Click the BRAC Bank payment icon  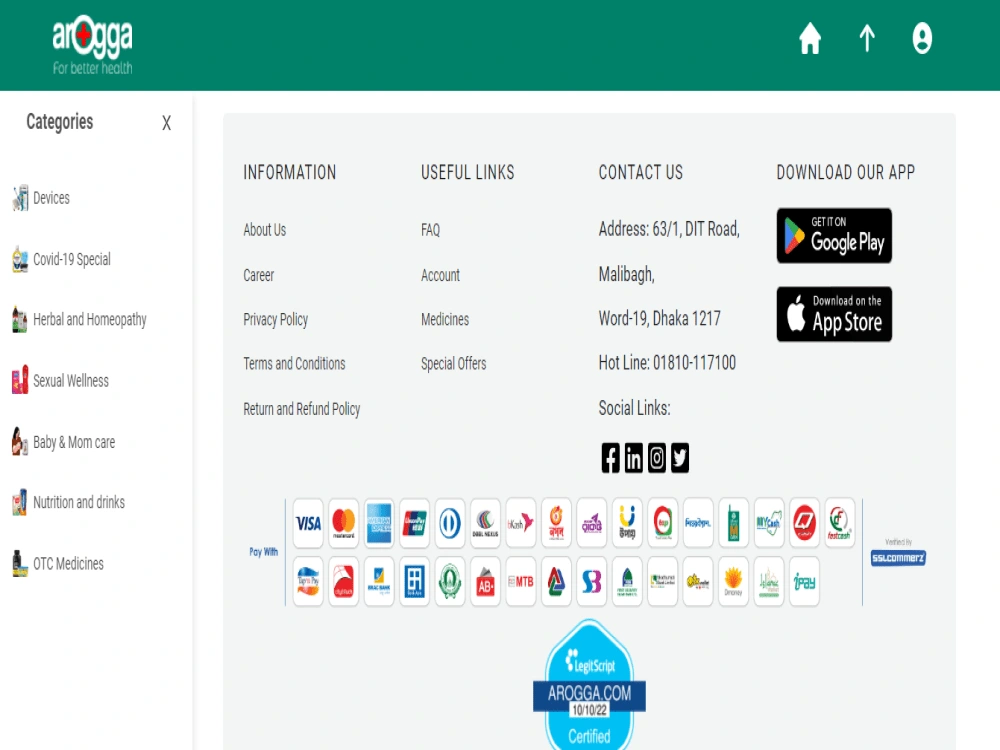pyautogui.click(x=379, y=582)
